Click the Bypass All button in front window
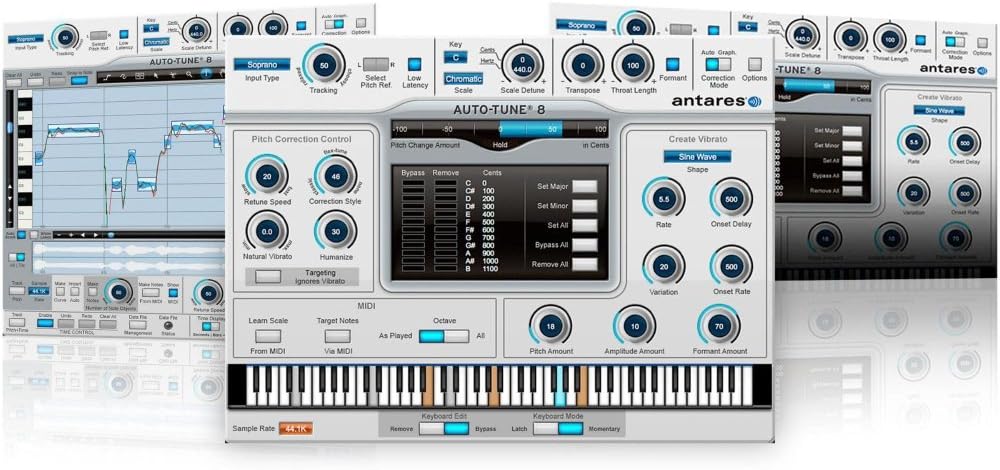This screenshot has width=1000, height=470. pyautogui.click(x=585, y=245)
